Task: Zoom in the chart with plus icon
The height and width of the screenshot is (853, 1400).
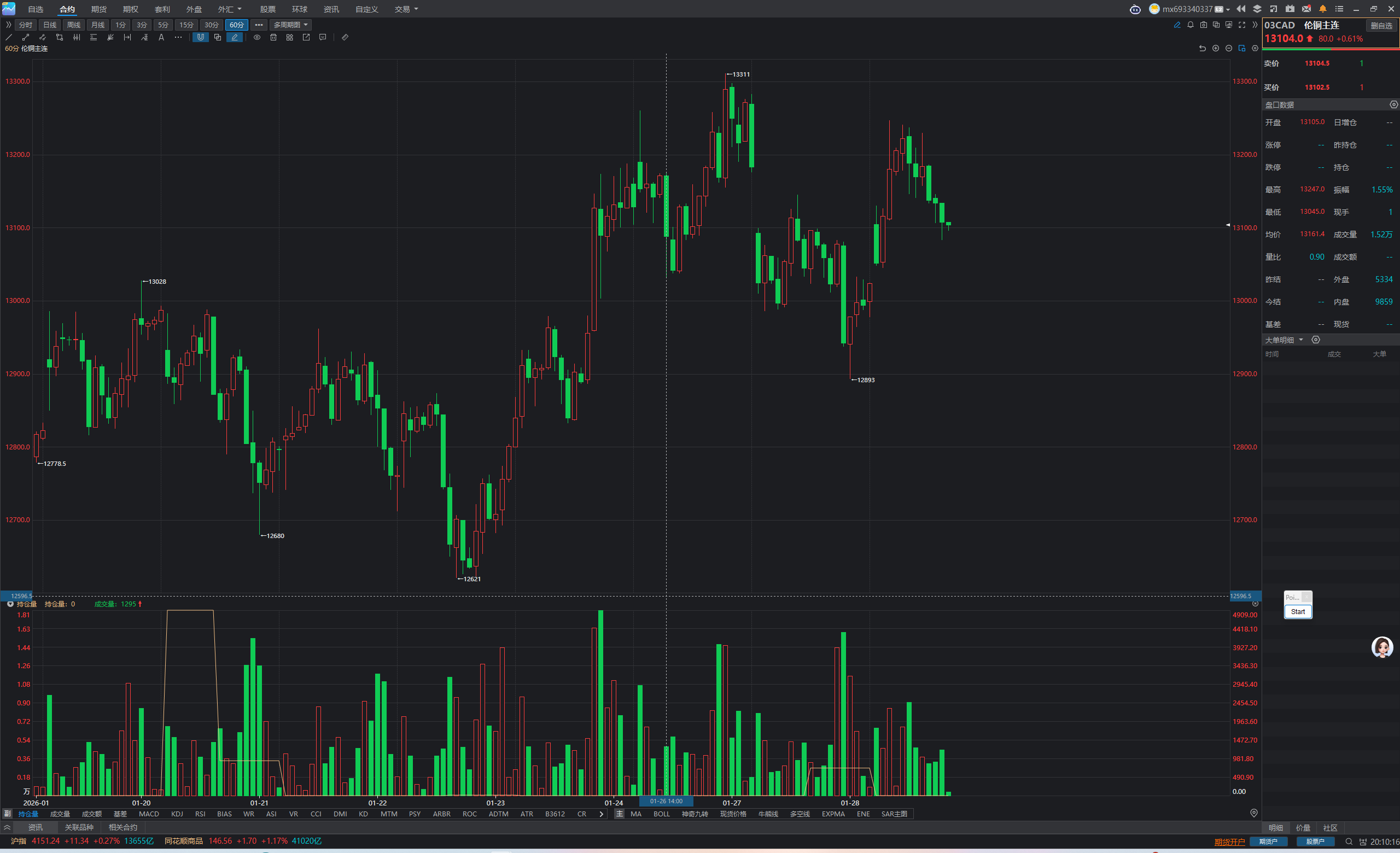Action: click(1215, 49)
